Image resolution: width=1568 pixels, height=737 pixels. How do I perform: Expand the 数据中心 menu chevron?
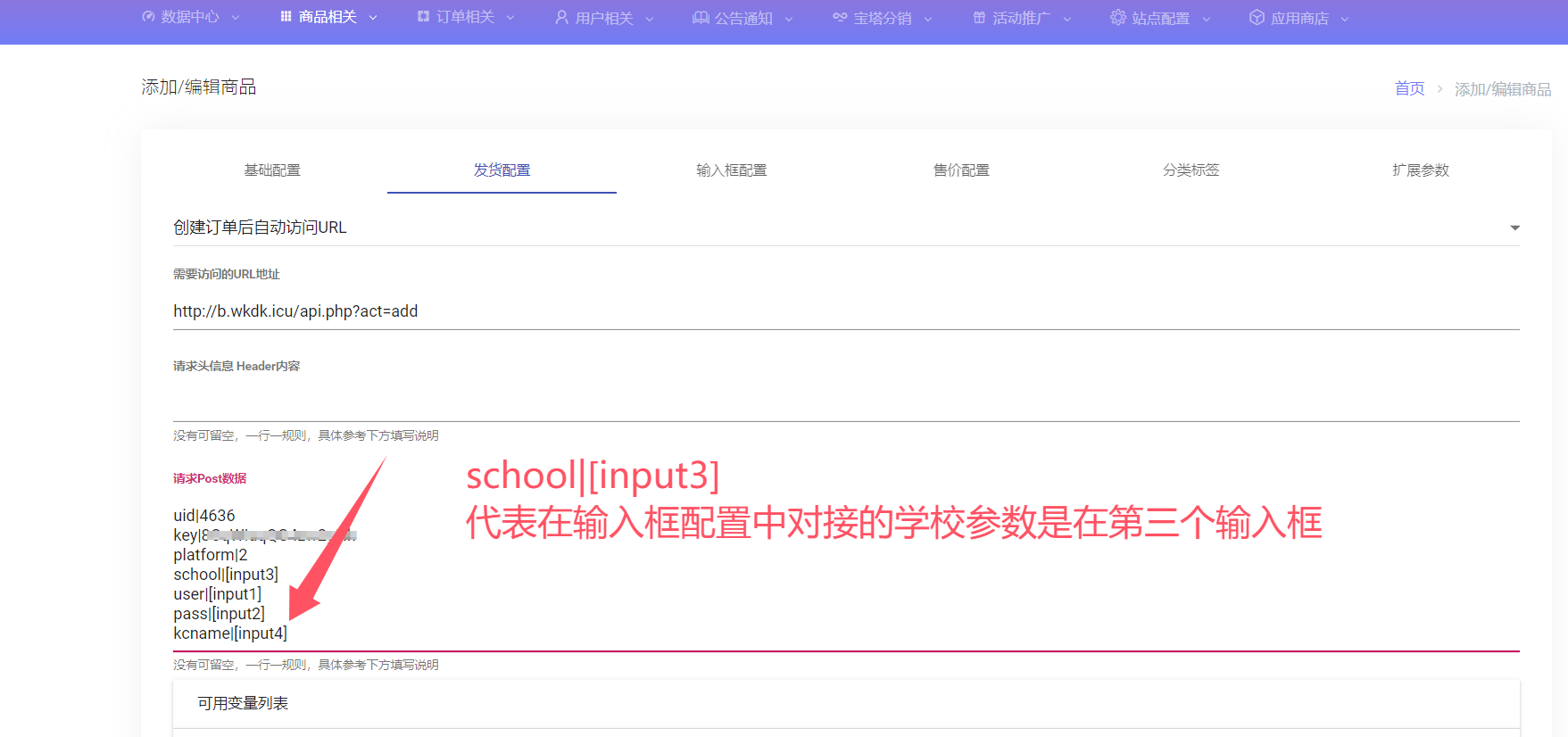pos(236,18)
